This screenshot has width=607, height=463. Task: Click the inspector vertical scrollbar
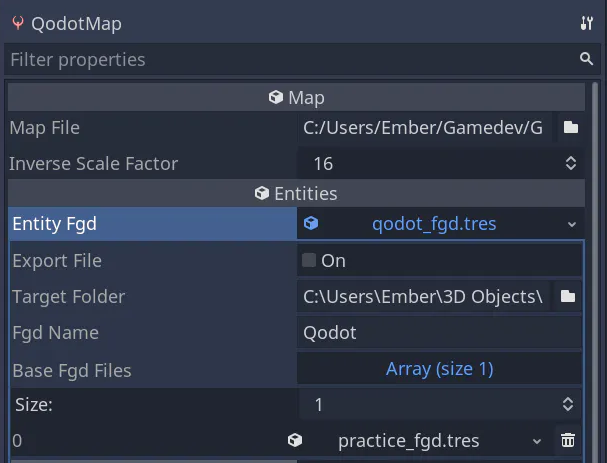(595, 271)
